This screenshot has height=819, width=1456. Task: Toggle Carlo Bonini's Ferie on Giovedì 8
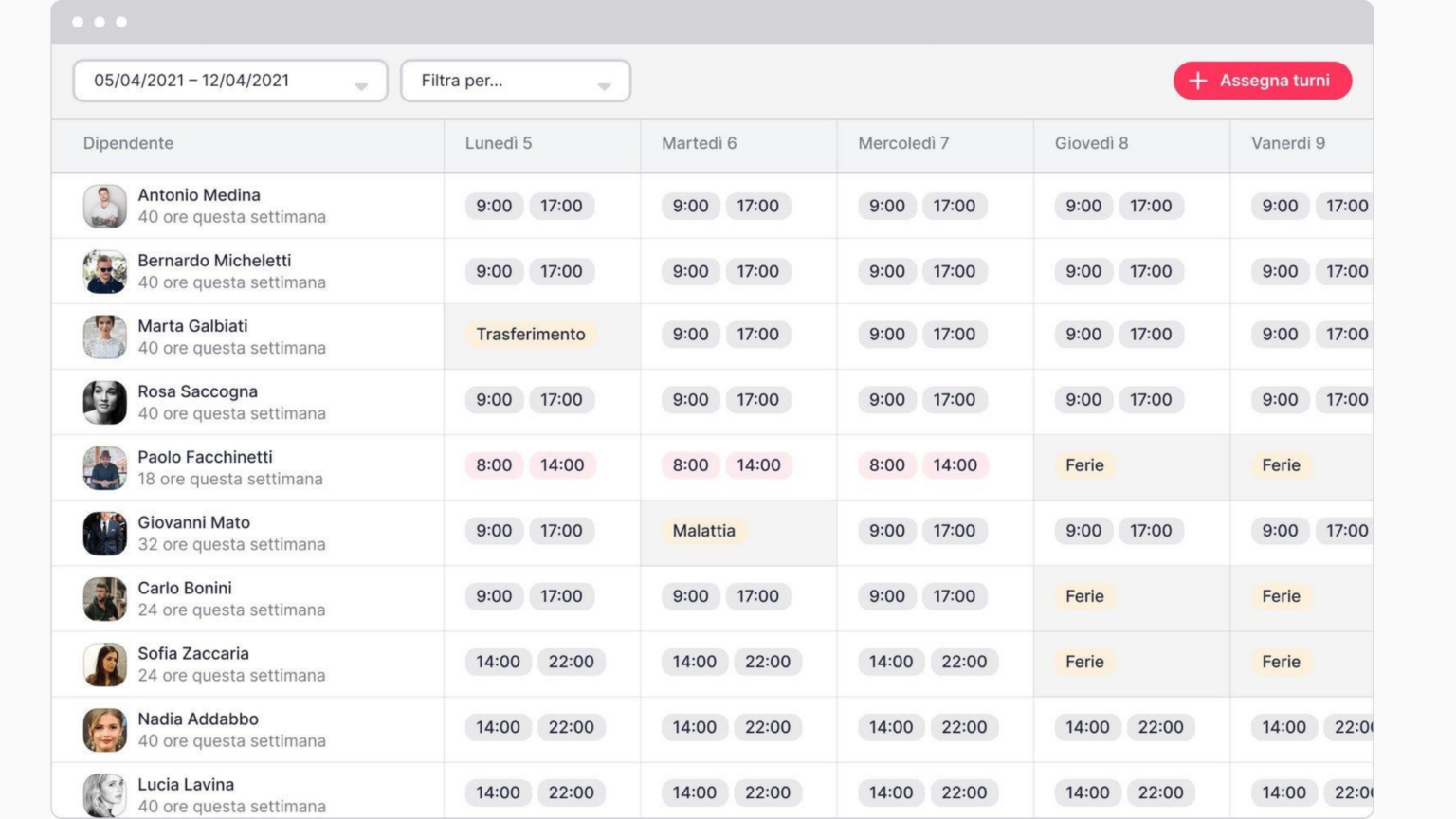(1083, 596)
